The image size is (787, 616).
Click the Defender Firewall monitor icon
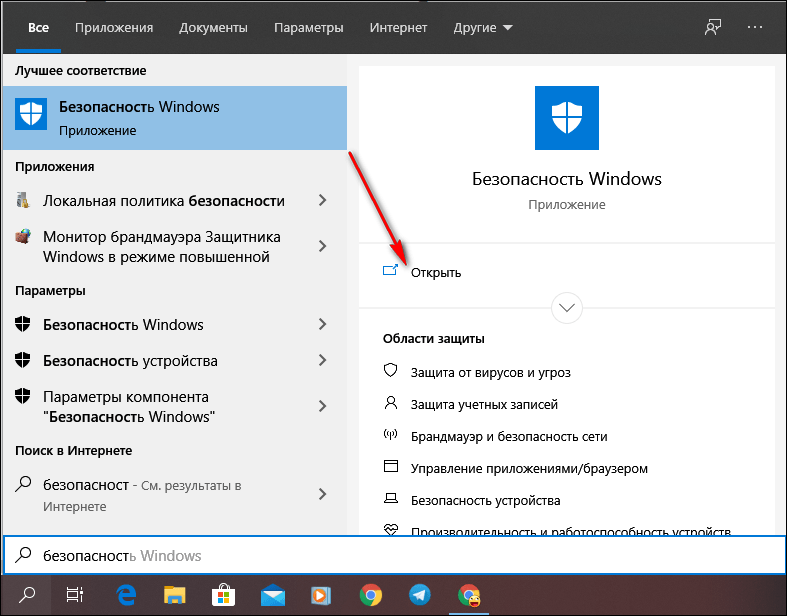click(x=23, y=236)
